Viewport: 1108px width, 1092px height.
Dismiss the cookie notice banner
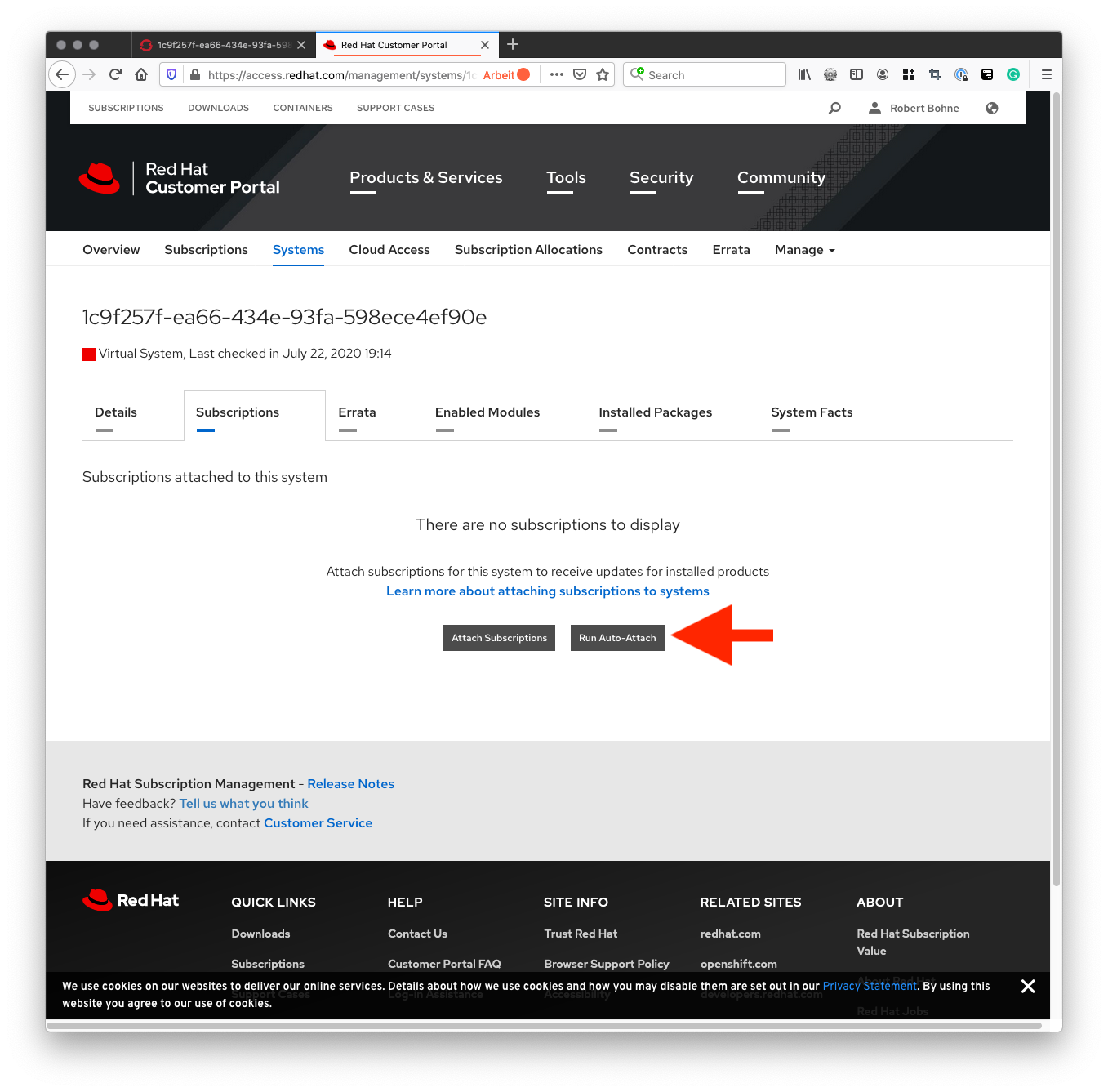pos(1028,987)
